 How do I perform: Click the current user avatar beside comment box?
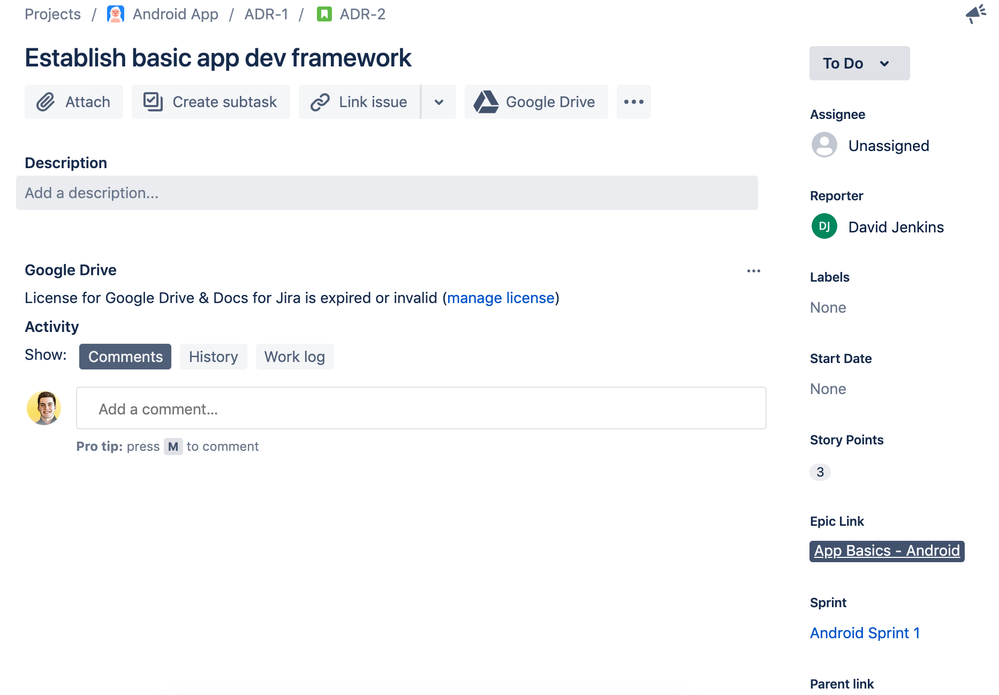(x=44, y=408)
